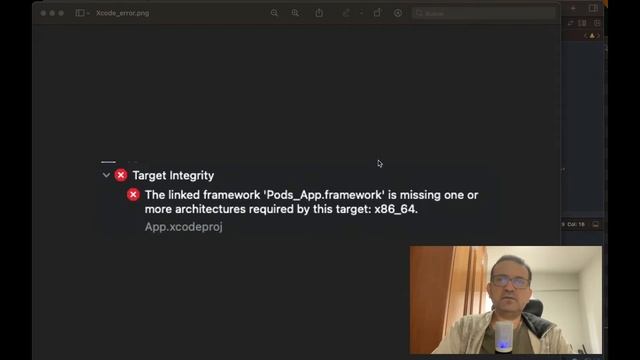Open the Share button in Preview toolbar
Image resolution: width=640 pixels, height=360 pixels.
click(x=319, y=13)
